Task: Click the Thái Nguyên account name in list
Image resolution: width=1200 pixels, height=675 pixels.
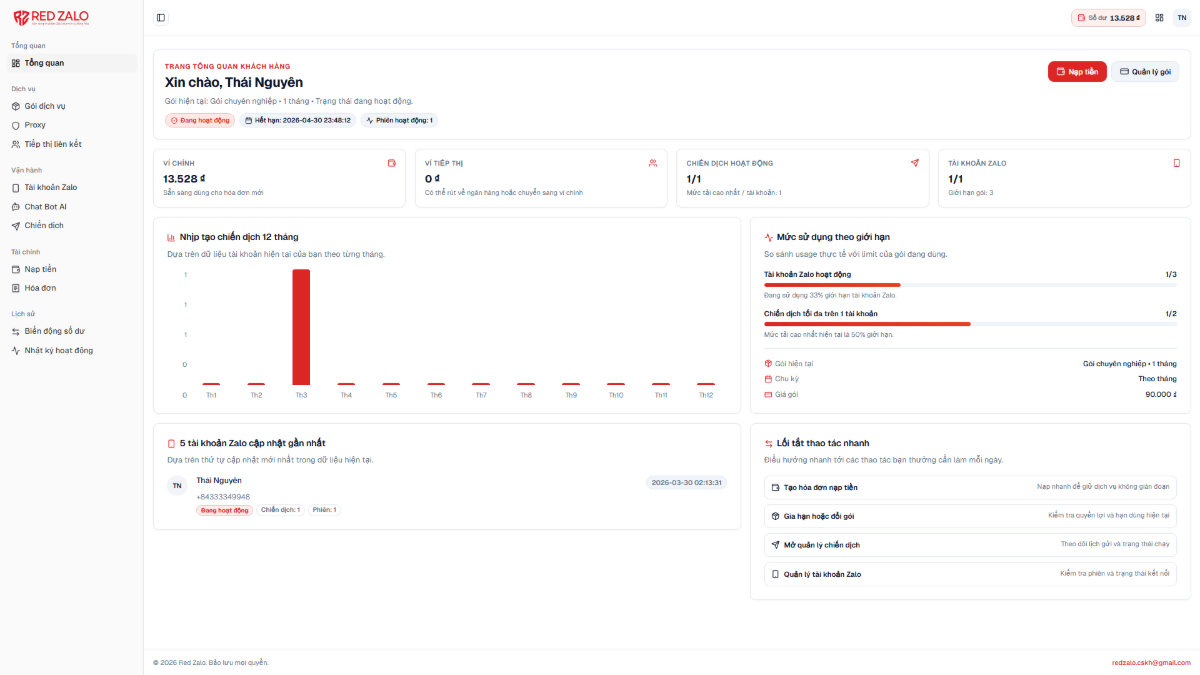Action: coord(219,480)
